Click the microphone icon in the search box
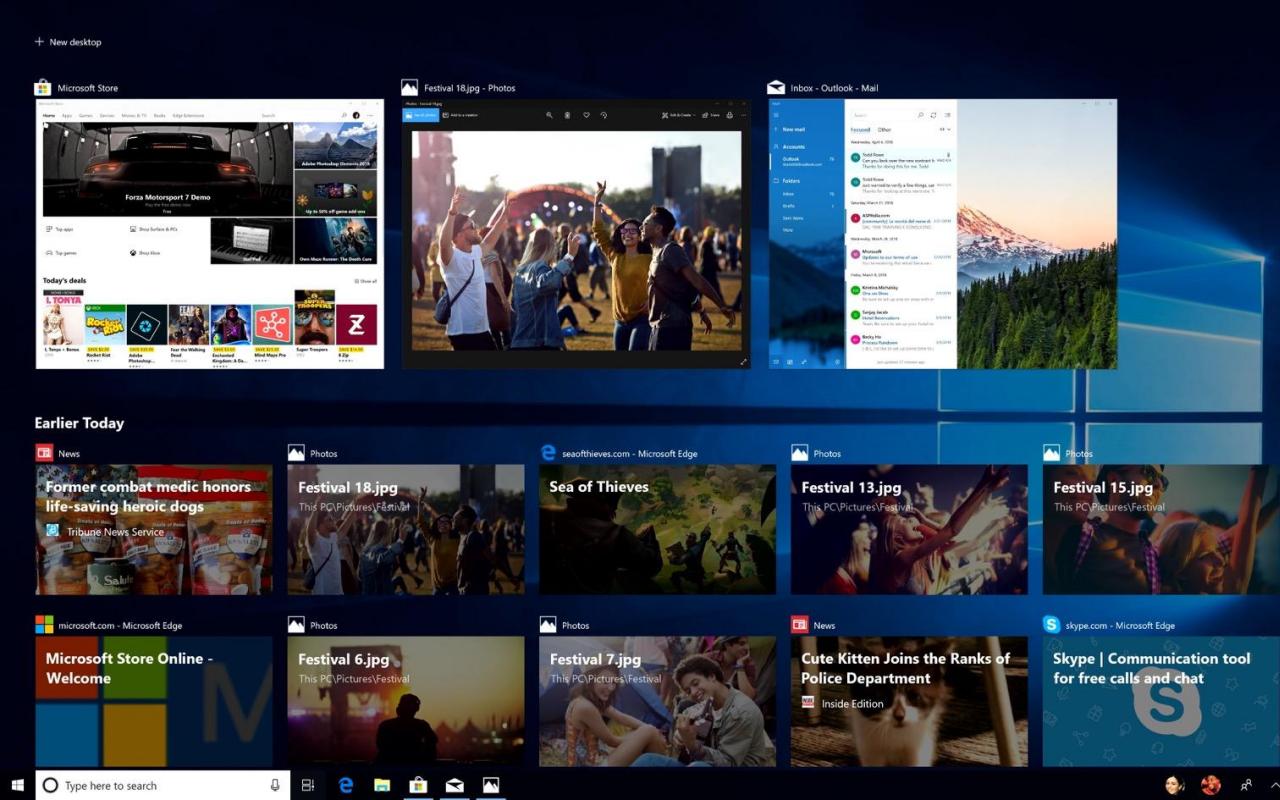Screen dimensions: 1280x800 [x=275, y=785]
